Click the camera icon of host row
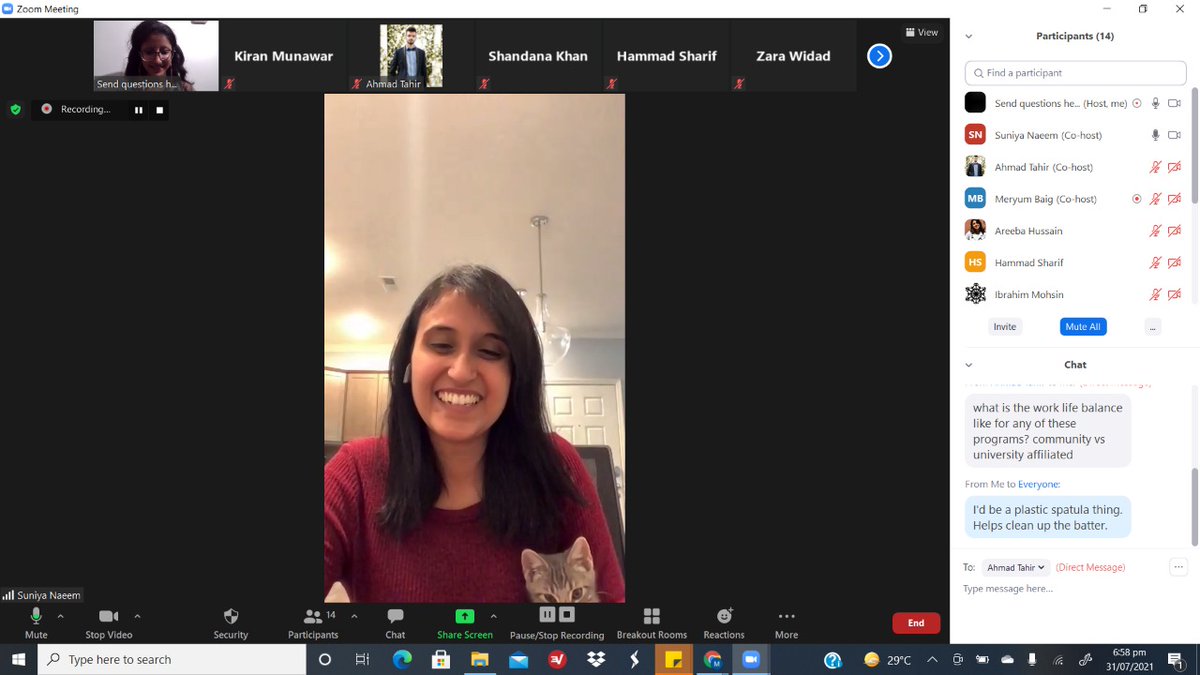This screenshot has width=1200, height=675. tap(1175, 103)
